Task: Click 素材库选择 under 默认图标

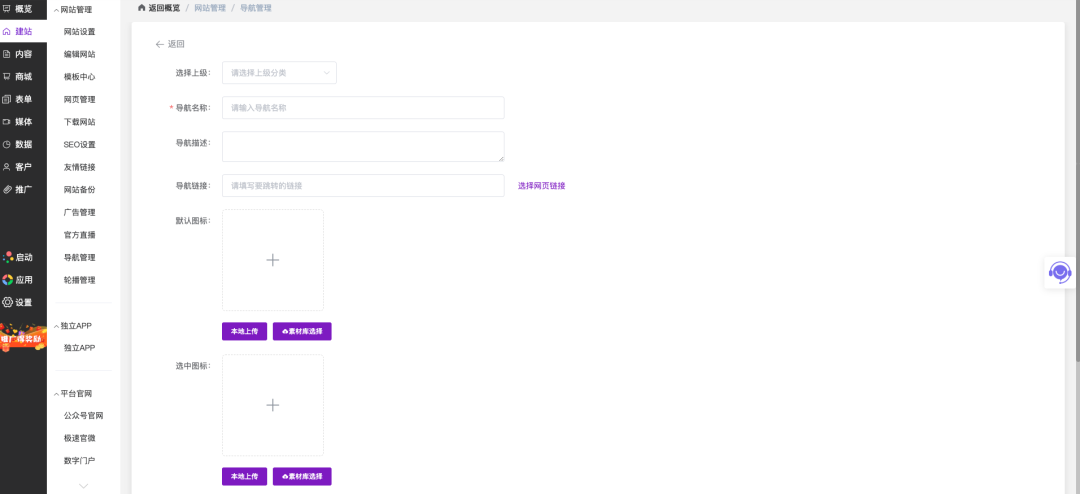Action: [x=302, y=331]
